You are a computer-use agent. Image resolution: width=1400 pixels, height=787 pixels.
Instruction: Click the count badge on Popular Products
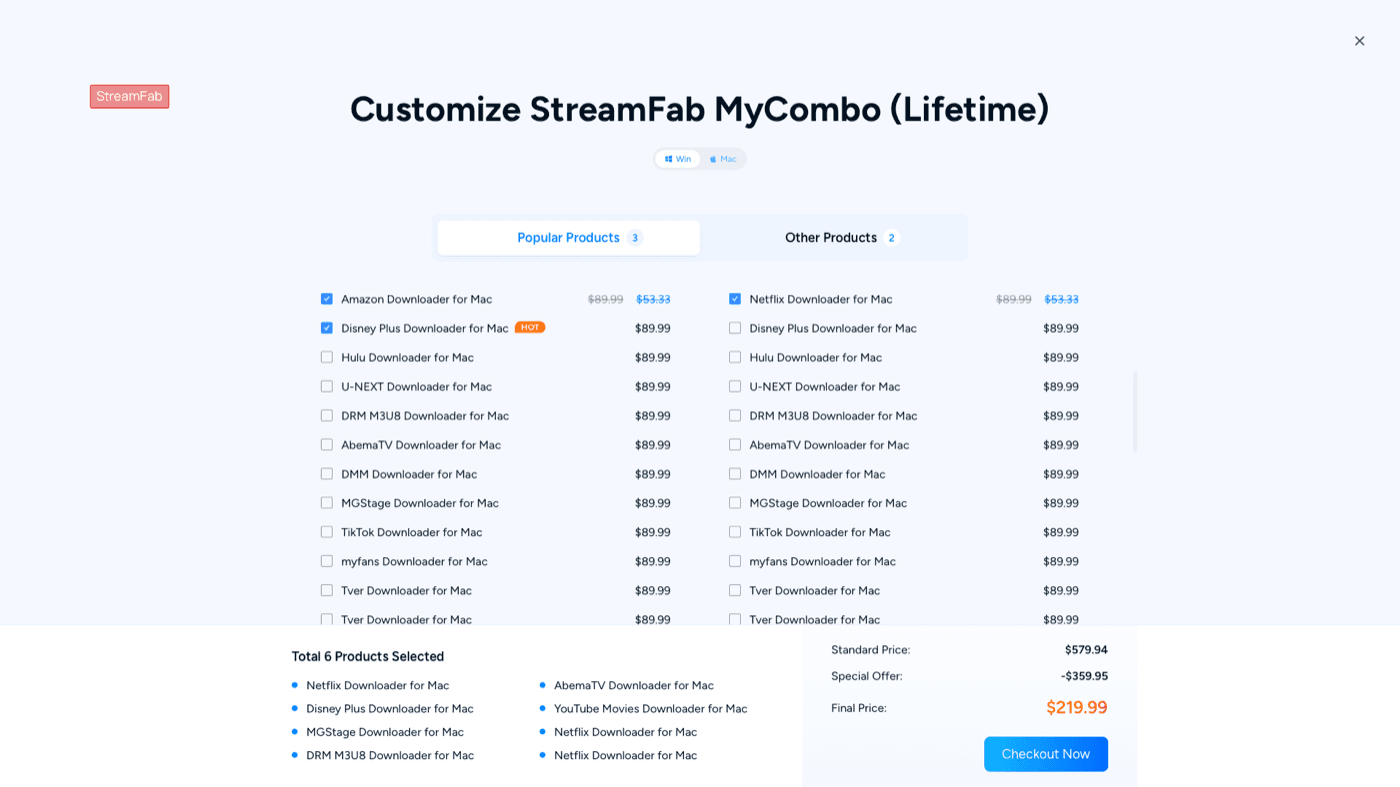click(635, 238)
